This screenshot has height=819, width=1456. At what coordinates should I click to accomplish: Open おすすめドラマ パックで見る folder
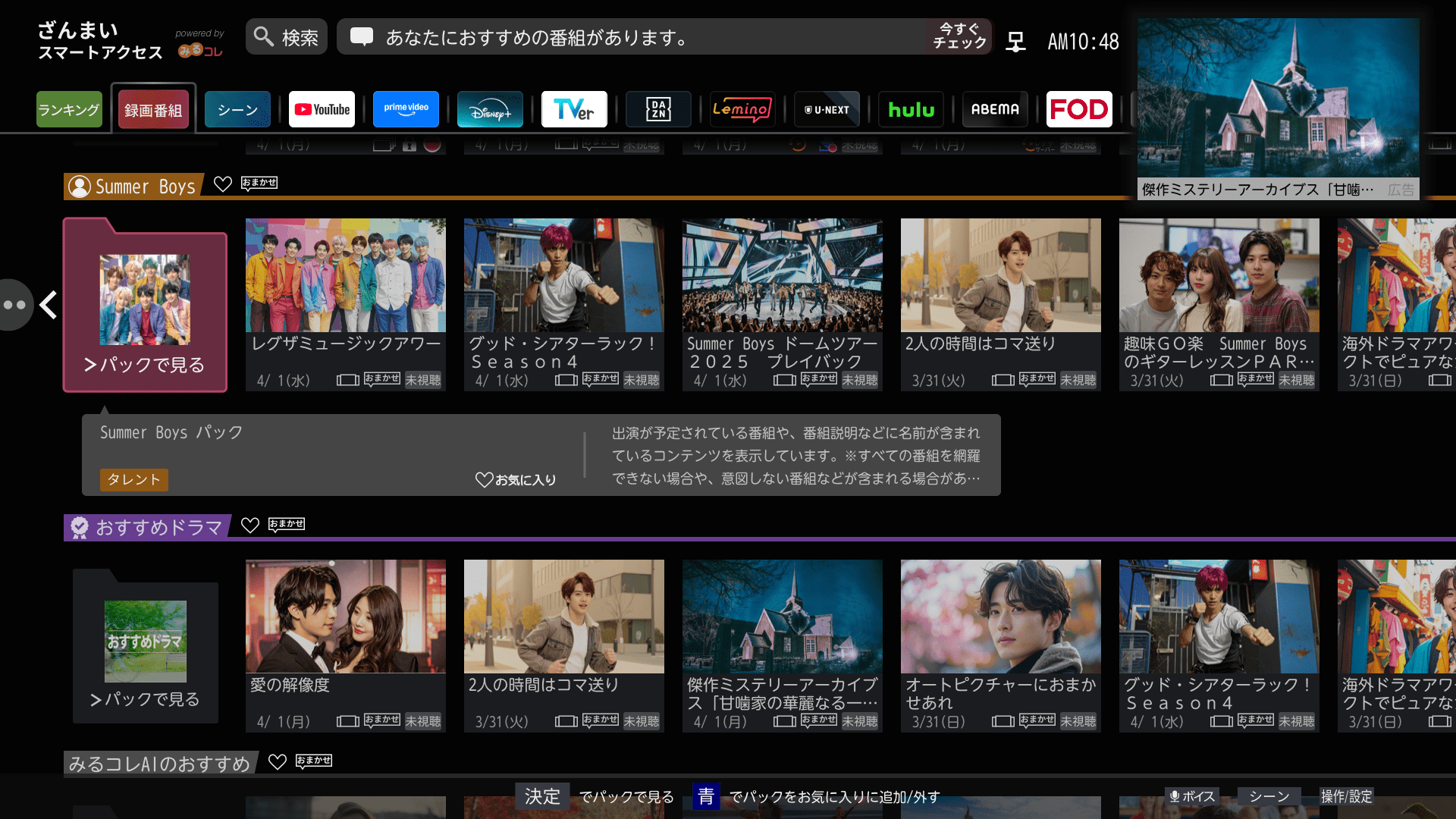tap(145, 647)
